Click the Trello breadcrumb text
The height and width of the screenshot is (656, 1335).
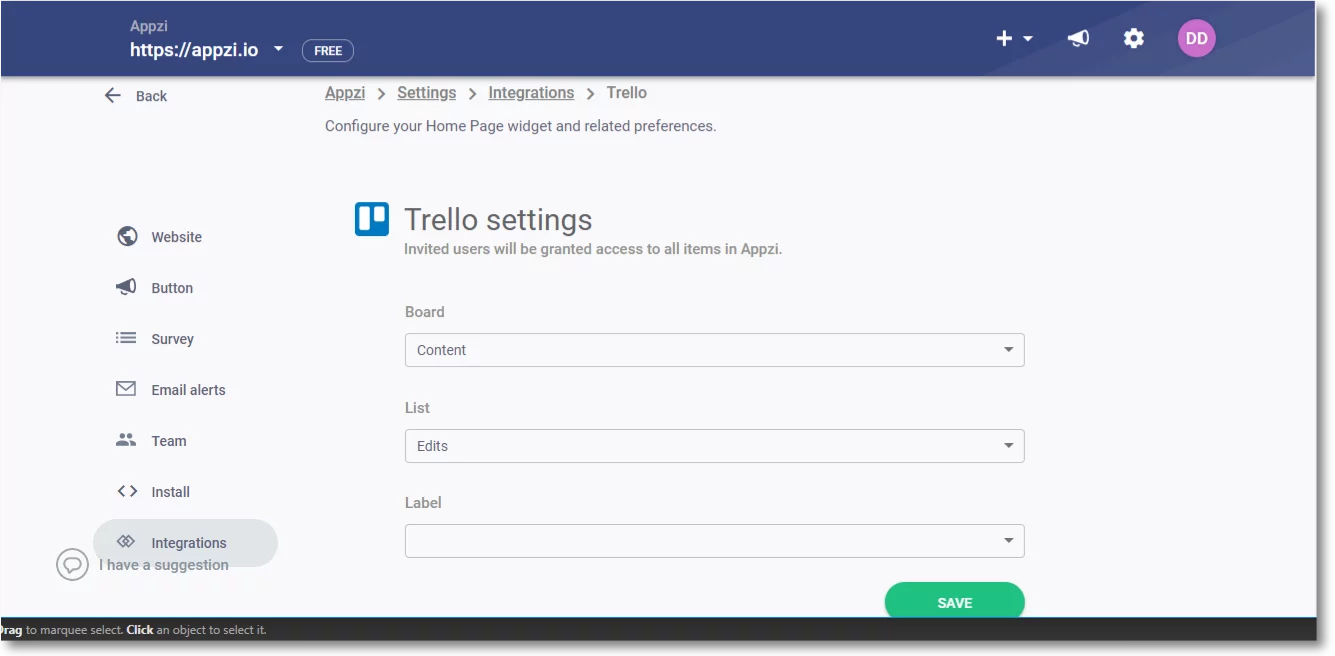point(627,92)
